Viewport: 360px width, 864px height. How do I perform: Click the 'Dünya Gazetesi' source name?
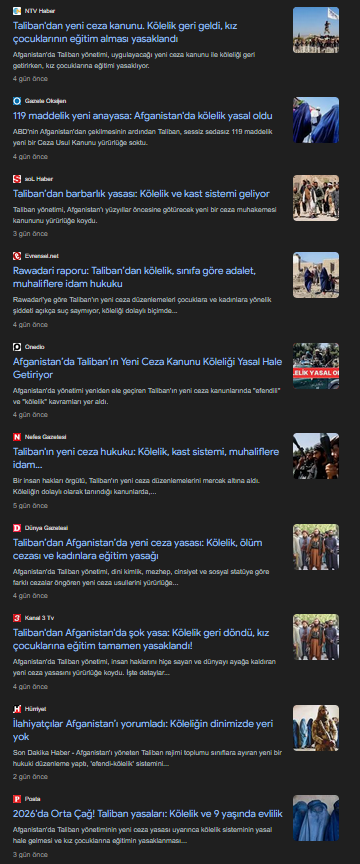(x=46, y=528)
